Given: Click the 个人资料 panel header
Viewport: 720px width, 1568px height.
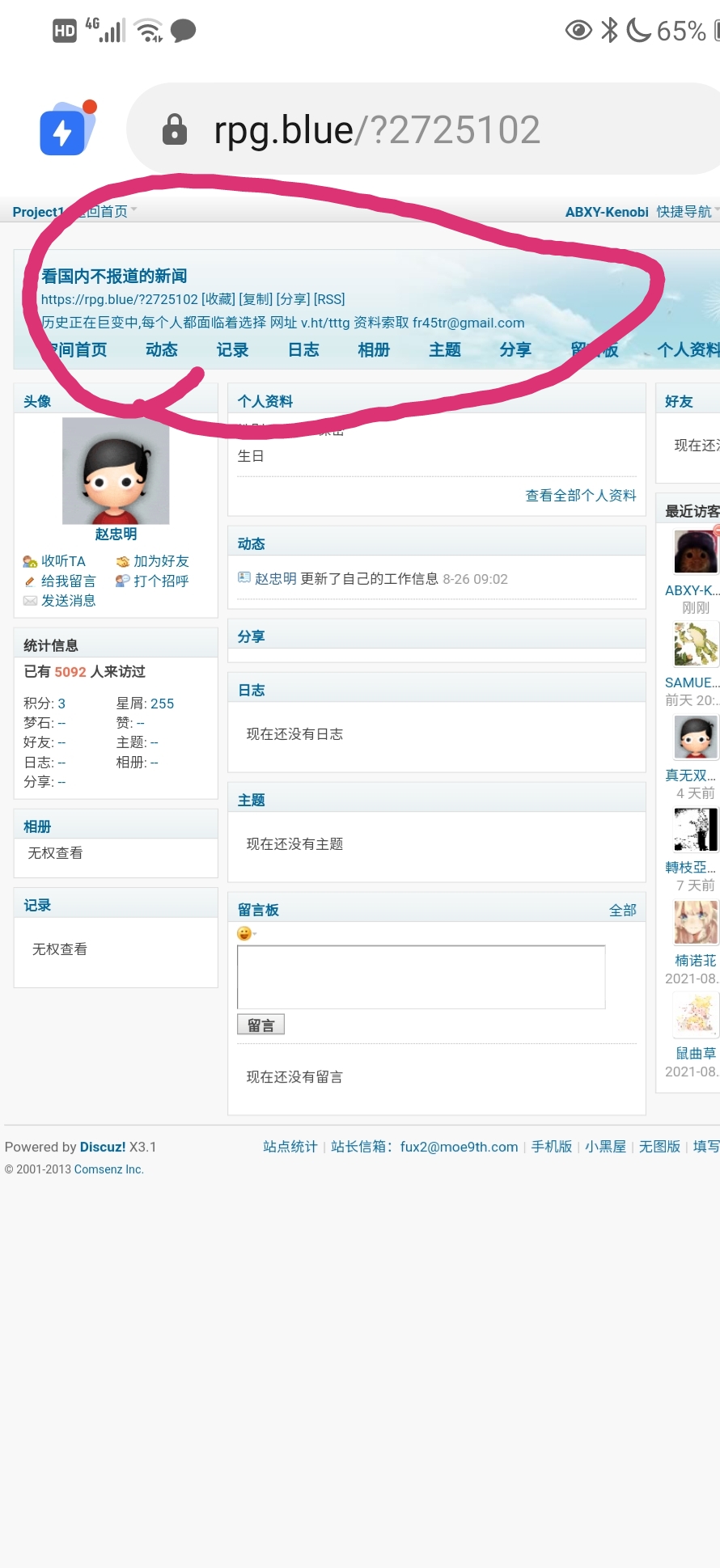Looking at the screenshot, I should (x=265, y=402).
